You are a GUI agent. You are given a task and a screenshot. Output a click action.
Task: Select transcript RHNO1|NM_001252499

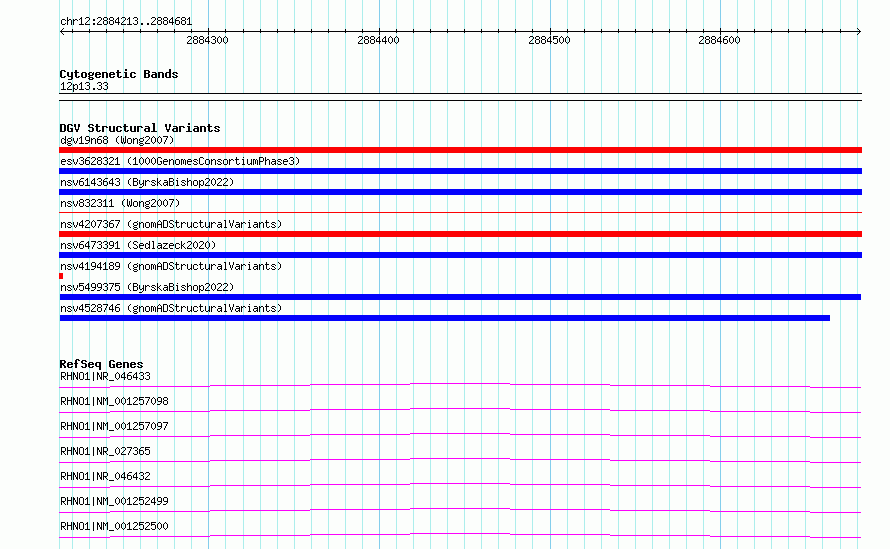(x=114, y=501)
